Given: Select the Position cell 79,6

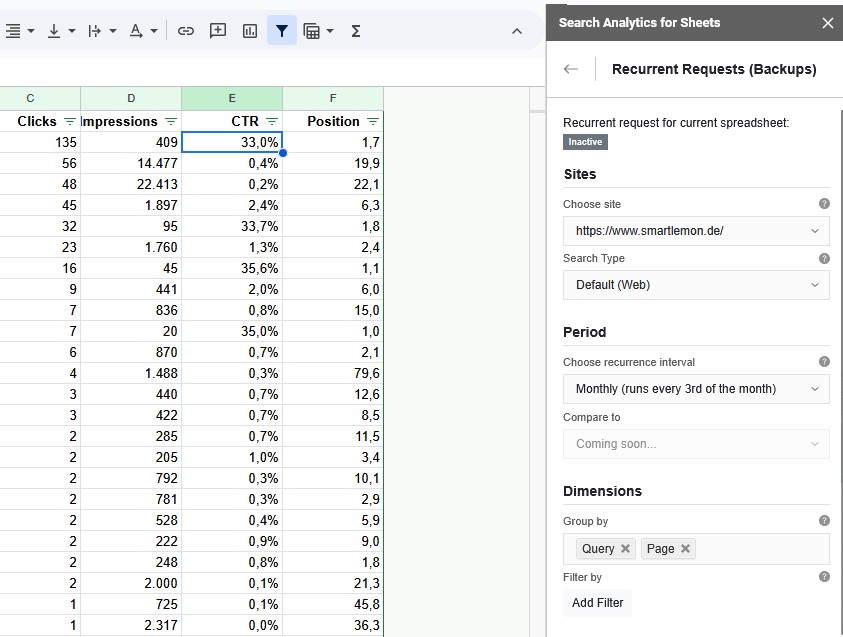Looking at the screenshot, I should point(333,373).
